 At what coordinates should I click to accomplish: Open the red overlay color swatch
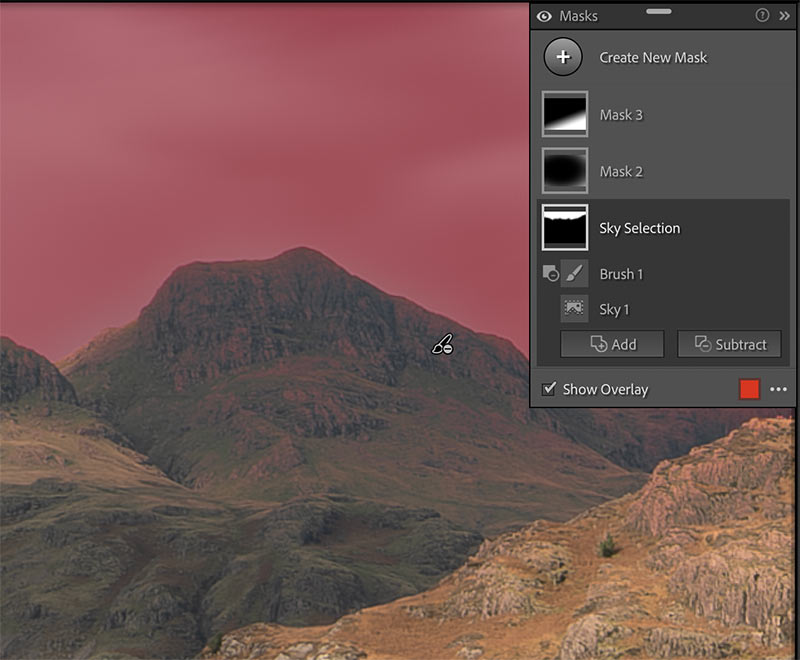[x=749, y=389]
